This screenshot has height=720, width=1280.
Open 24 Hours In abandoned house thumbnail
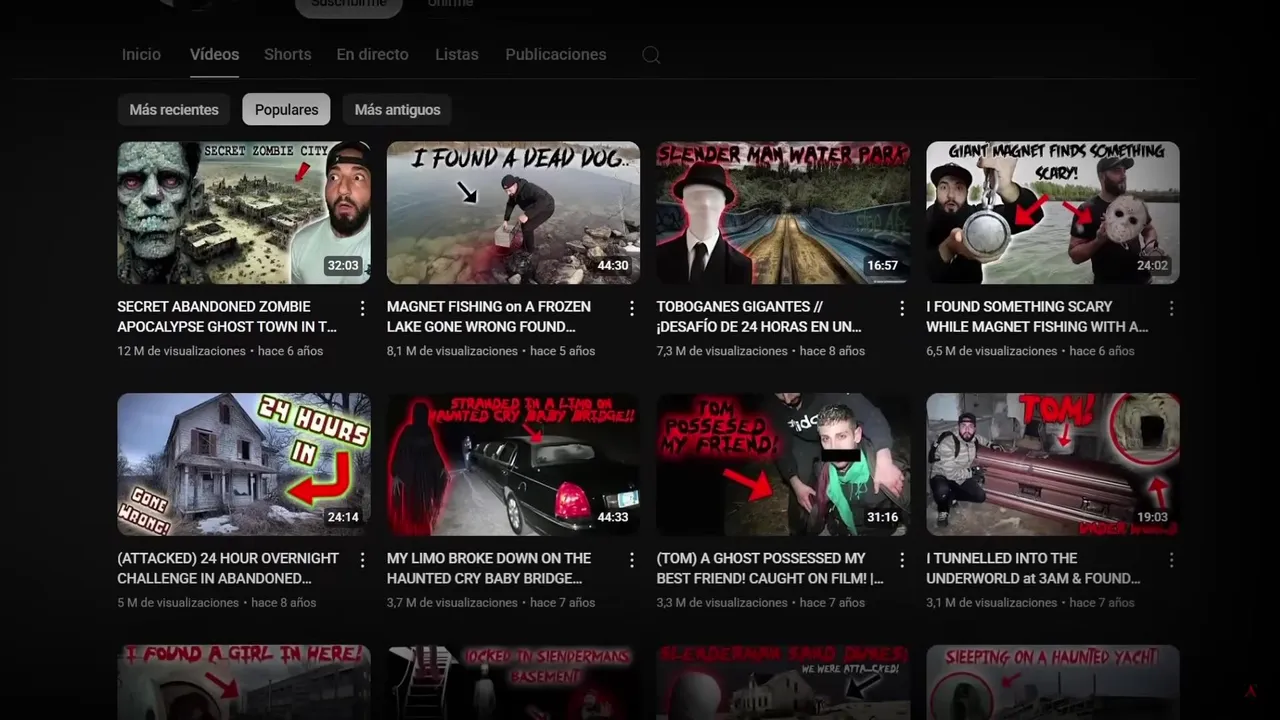(x=244, y=464)
